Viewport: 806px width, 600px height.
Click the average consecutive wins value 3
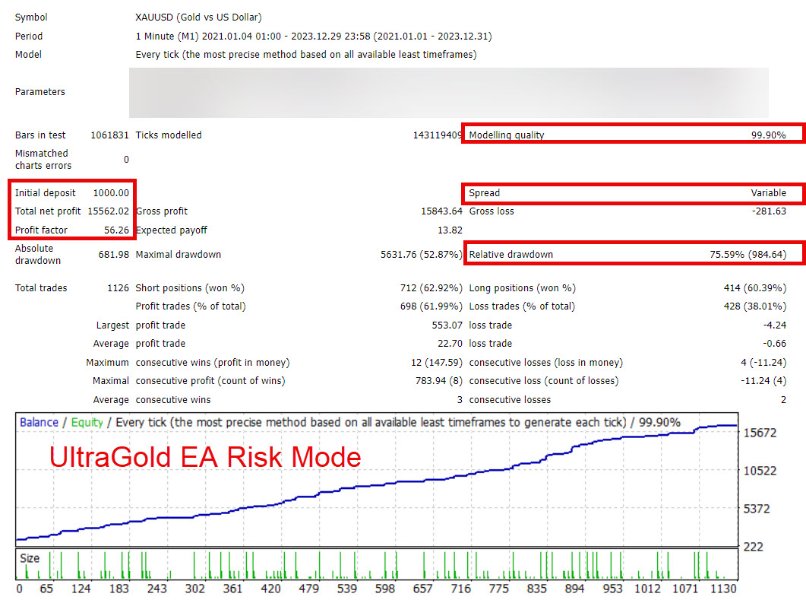point(460,400)
